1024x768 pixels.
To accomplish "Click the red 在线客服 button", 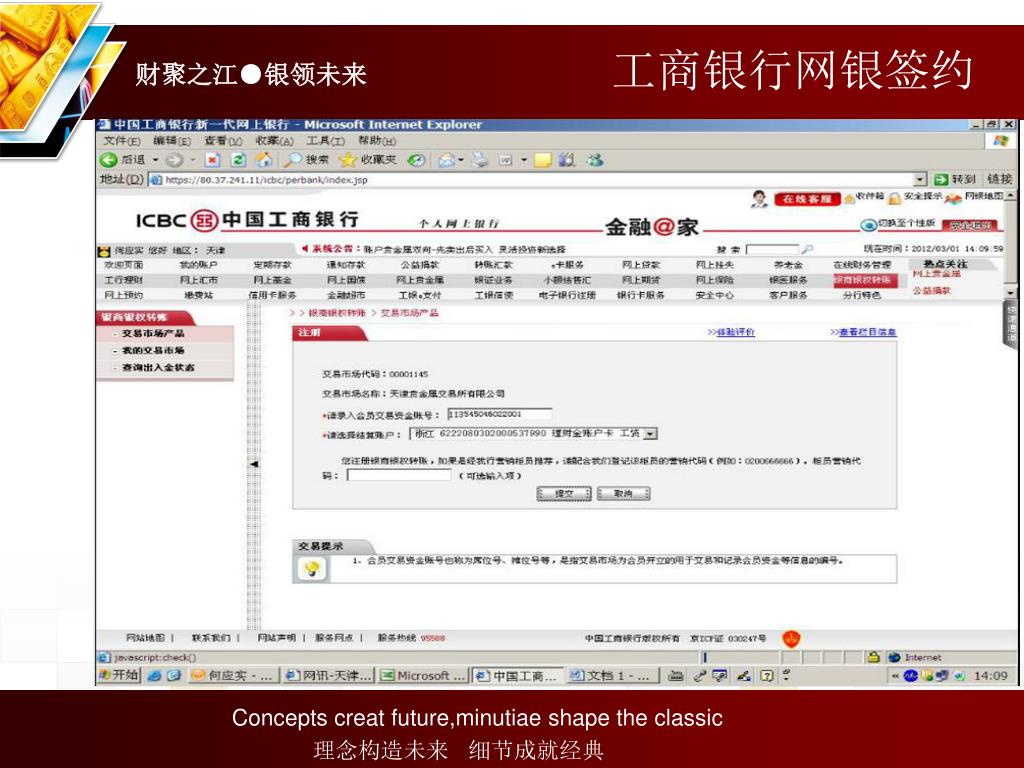I will 807,199.
